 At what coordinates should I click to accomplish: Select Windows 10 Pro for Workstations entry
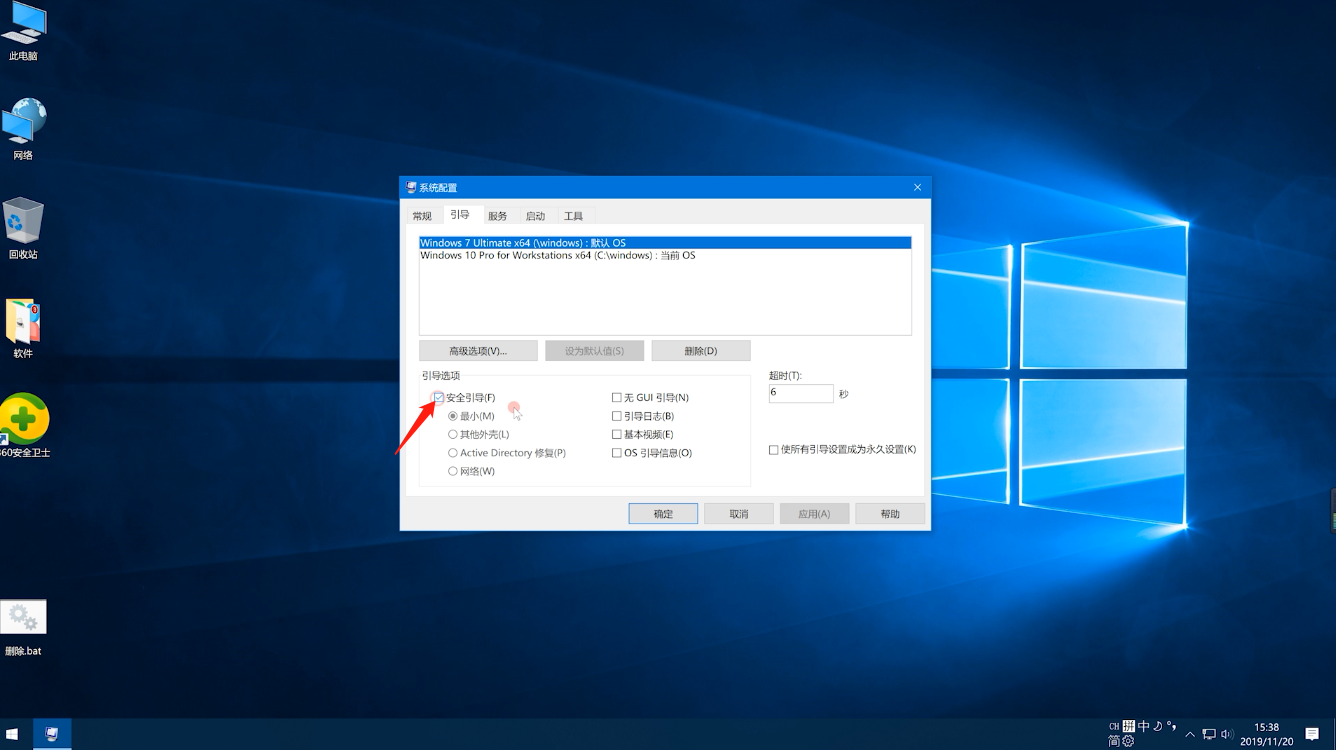click(x=665, y=255)
